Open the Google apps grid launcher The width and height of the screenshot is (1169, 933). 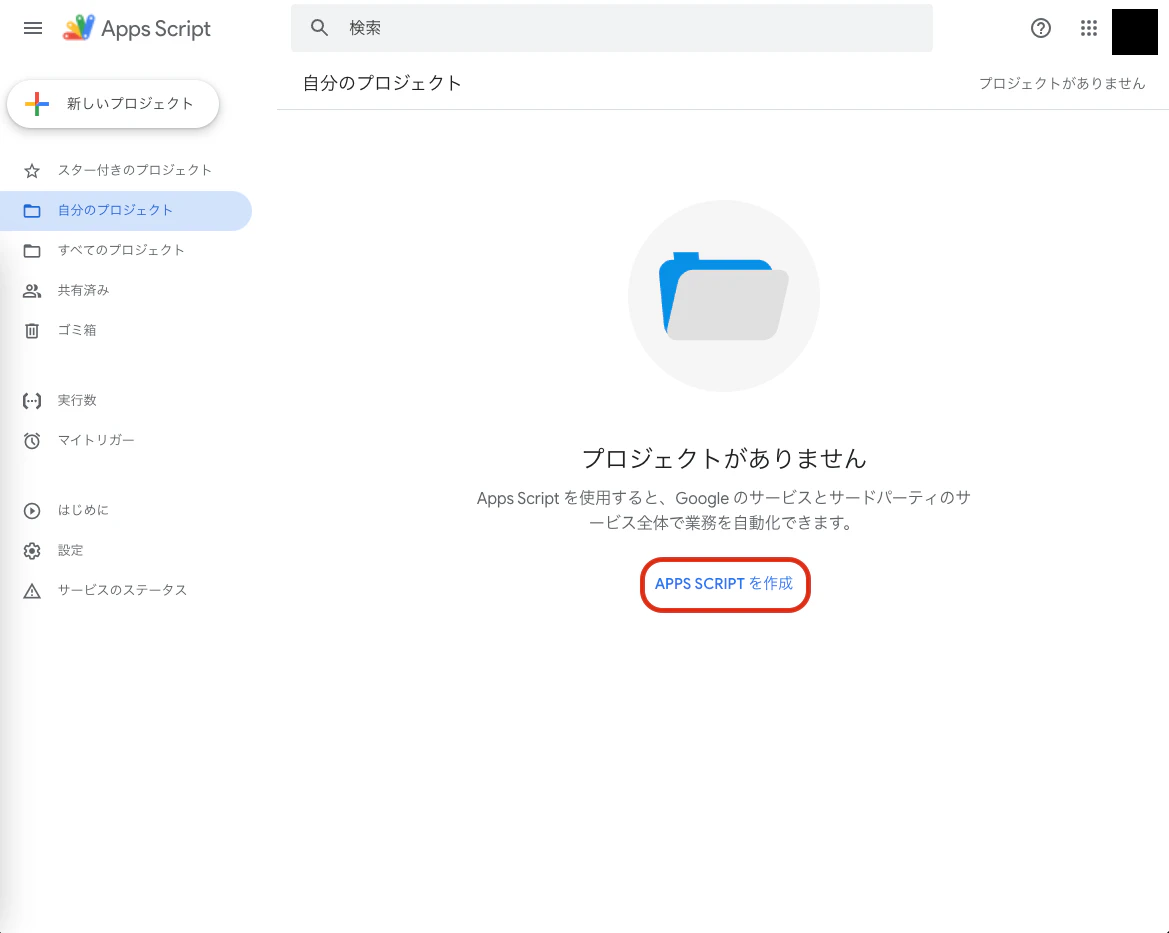click(1089, 28)
